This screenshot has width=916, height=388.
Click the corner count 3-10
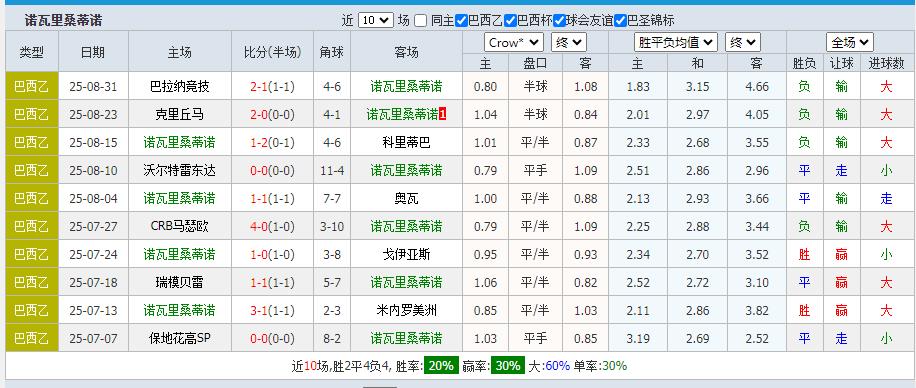(x=332, y=227)
